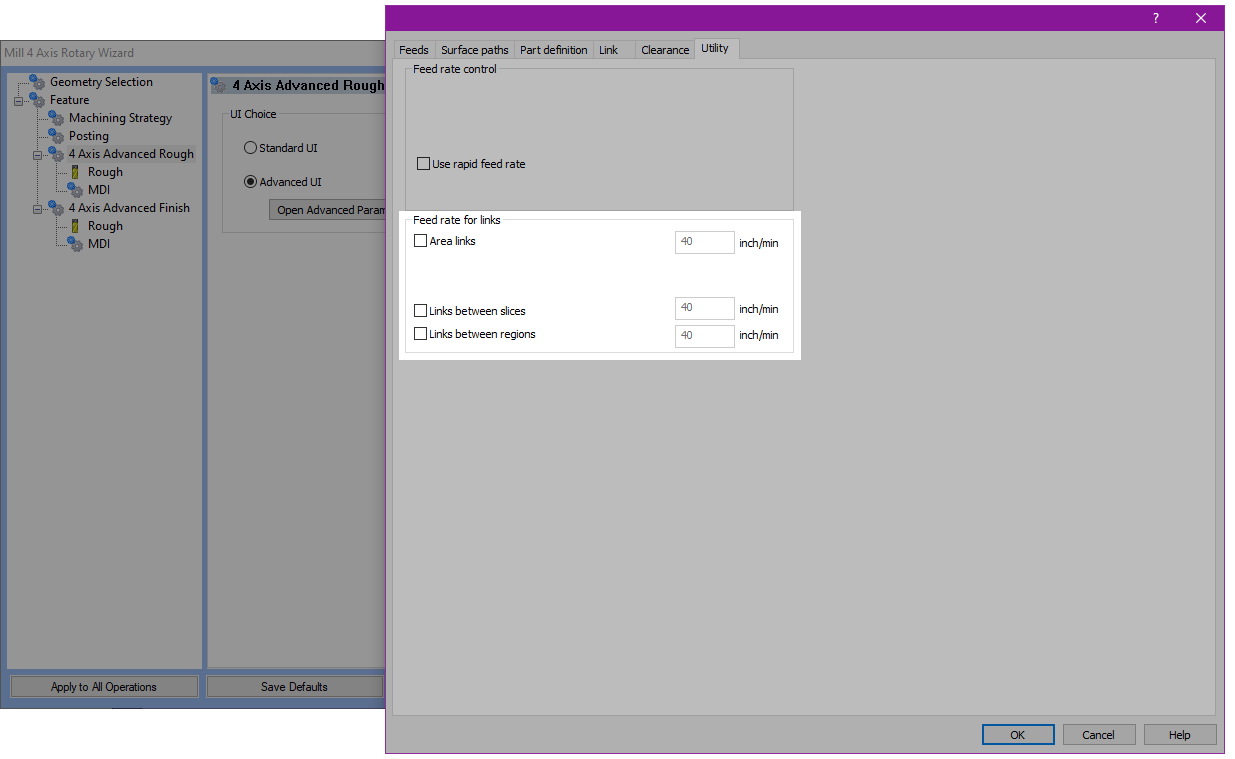Click the Links between regions feed rate field
The image size is (1235, 759).
pos(704,336)
